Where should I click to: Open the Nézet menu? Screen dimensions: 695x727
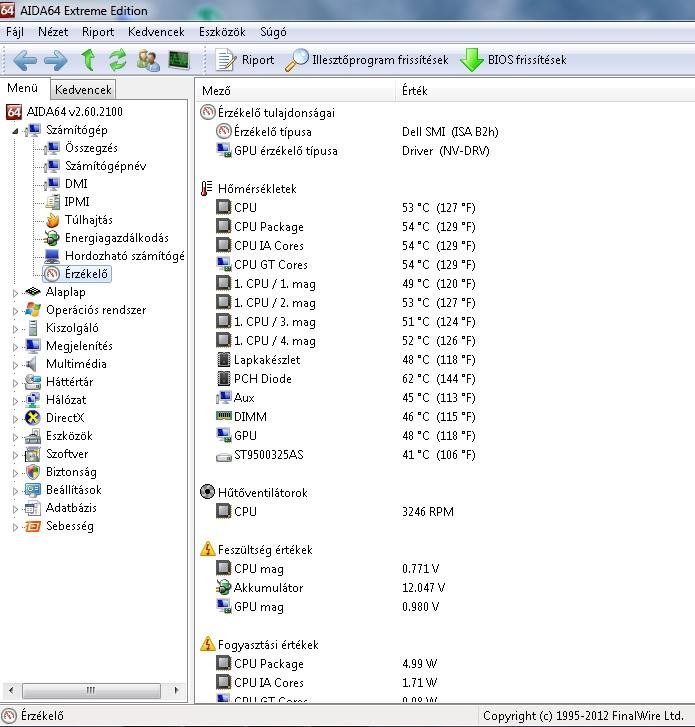pos(53,32)
